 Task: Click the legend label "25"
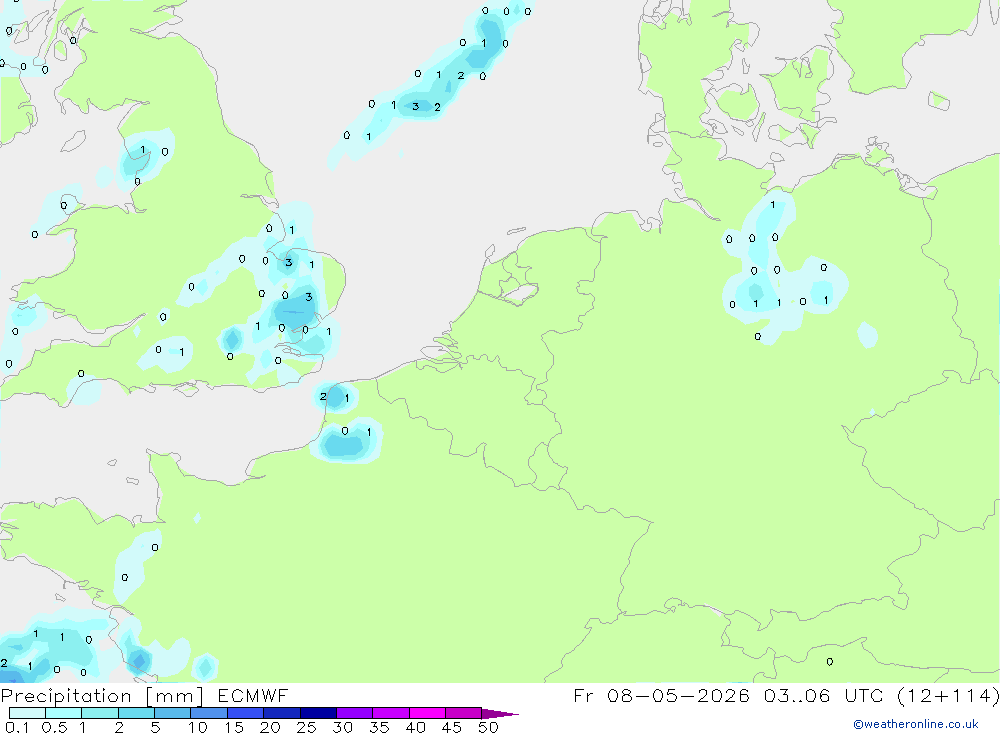[x=307, y=727]
